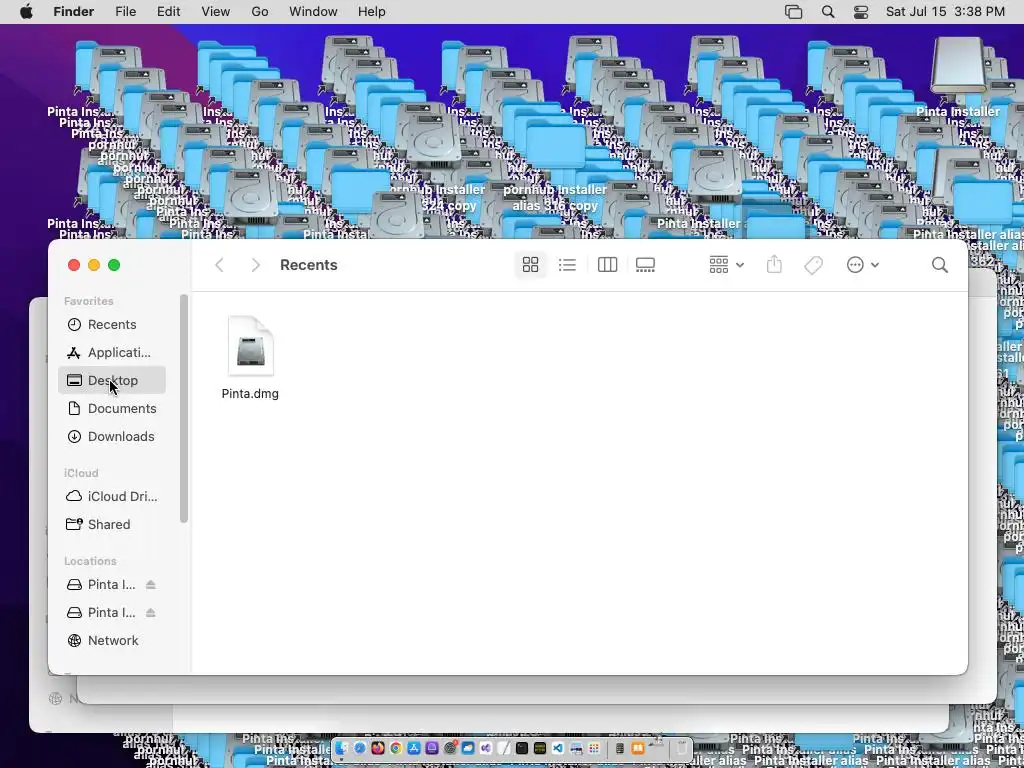The width and height of the screenshot is (1024, 768).
Task: Launch Firefox from the Dock
Action: coord(377,748)
